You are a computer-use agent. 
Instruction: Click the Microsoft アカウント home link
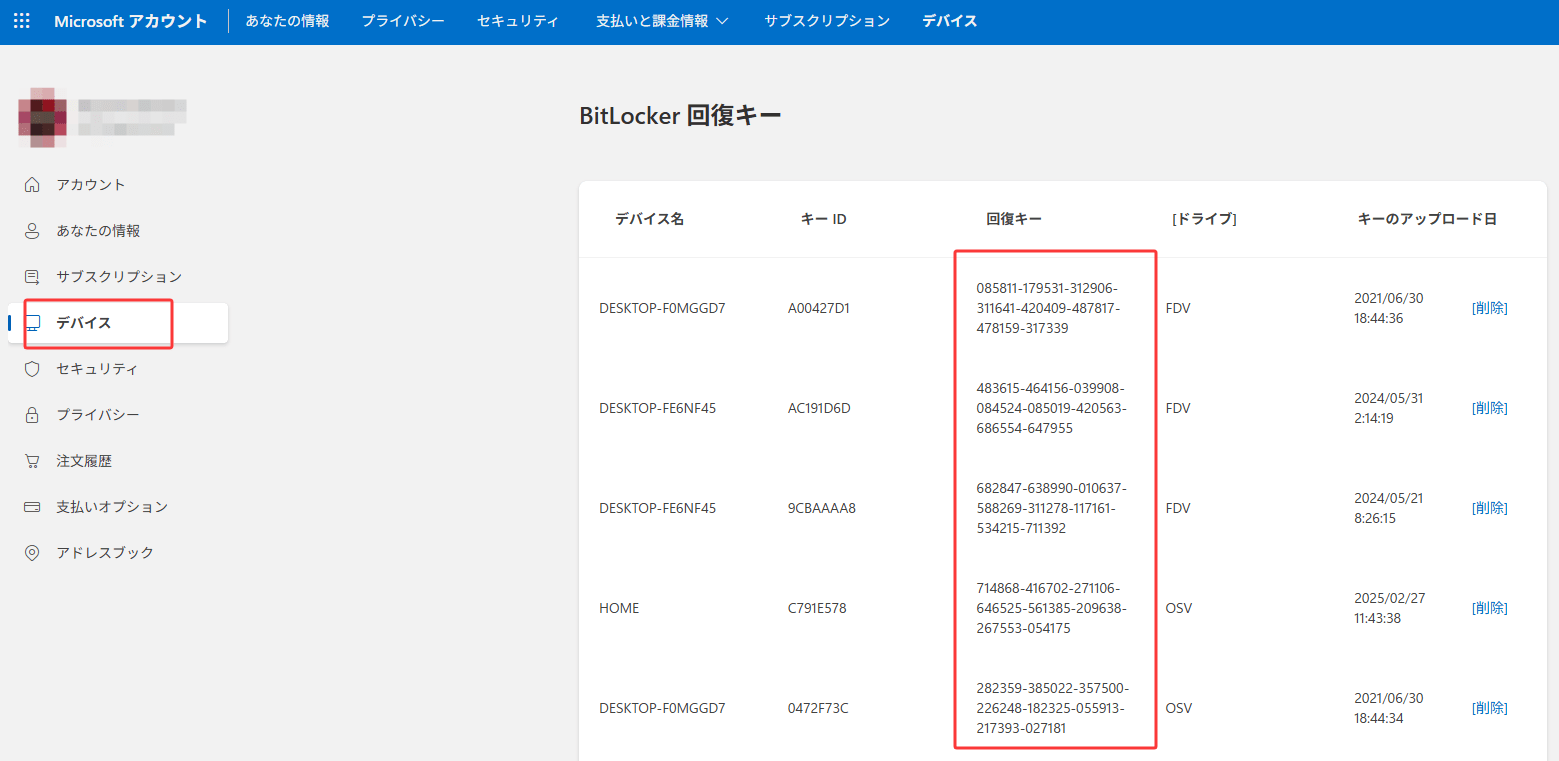click(131, 20)
